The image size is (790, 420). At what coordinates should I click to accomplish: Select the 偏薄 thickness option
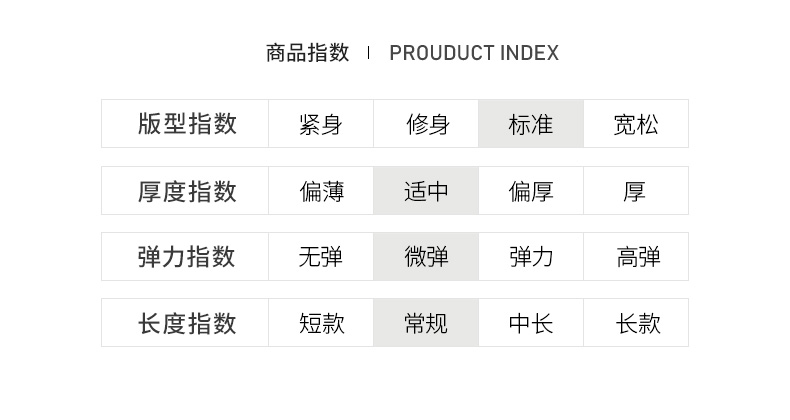[320, 191]
